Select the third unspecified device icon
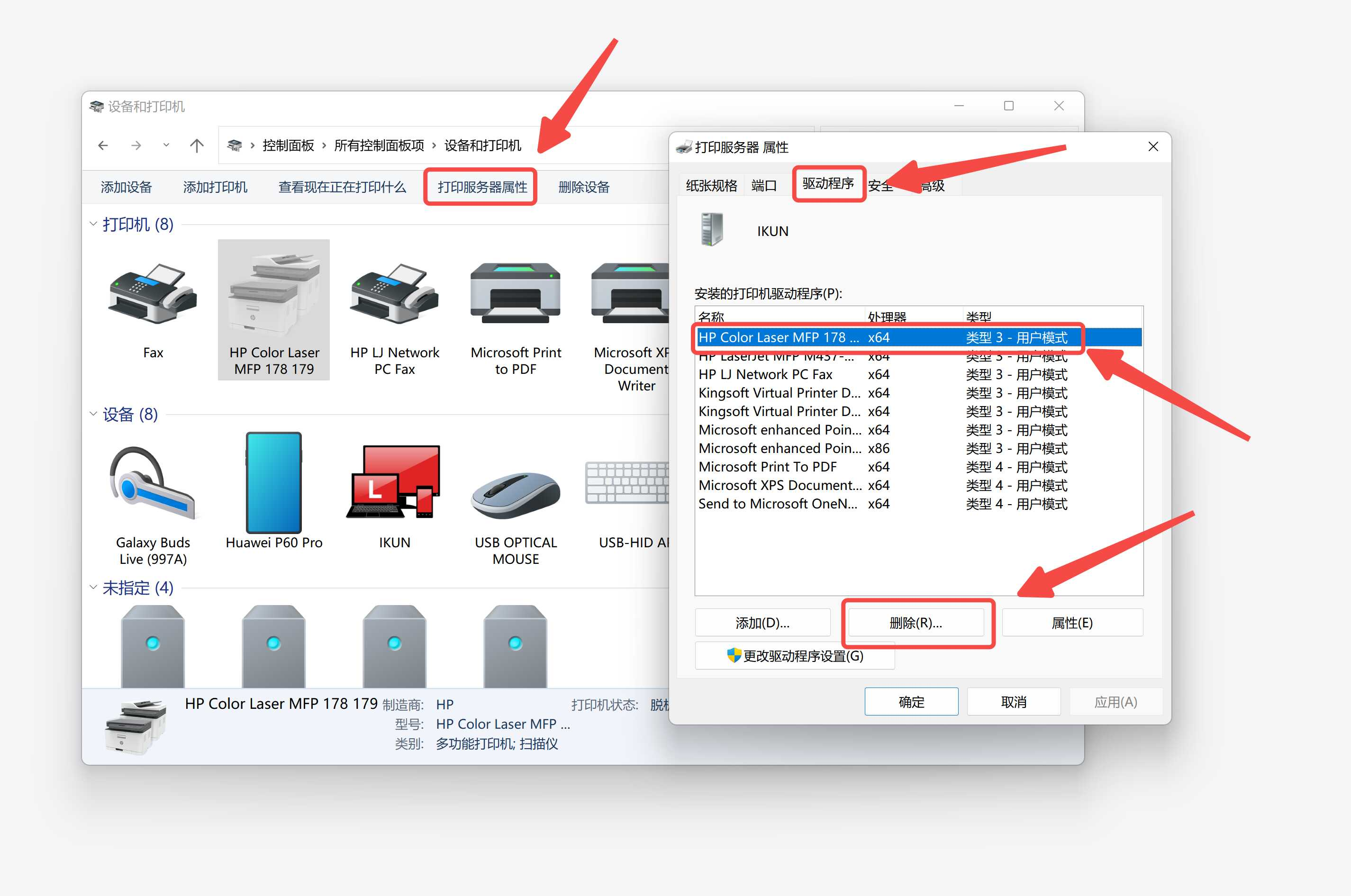Image resolution: width=1351 pixels, height=896 pixels. click(394, 646)
